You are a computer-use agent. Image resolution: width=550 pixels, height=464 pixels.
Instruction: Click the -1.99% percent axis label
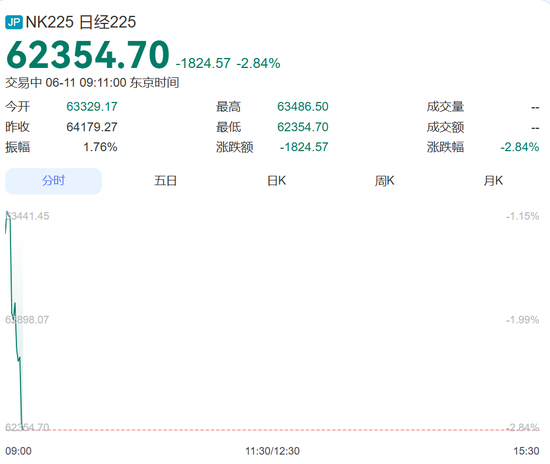(x=522, y=320)
